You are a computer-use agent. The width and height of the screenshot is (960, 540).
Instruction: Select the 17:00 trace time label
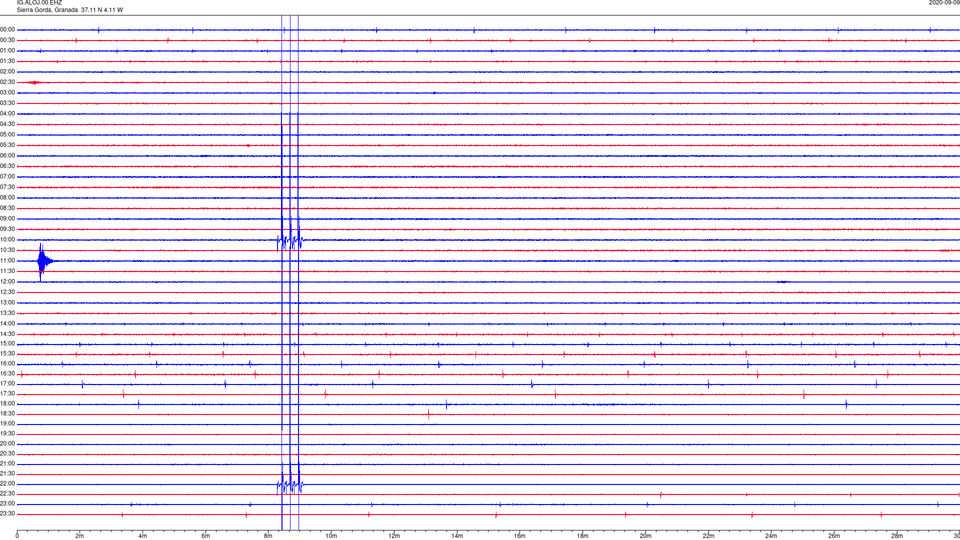pyautogui.click(x=7, y=384)
